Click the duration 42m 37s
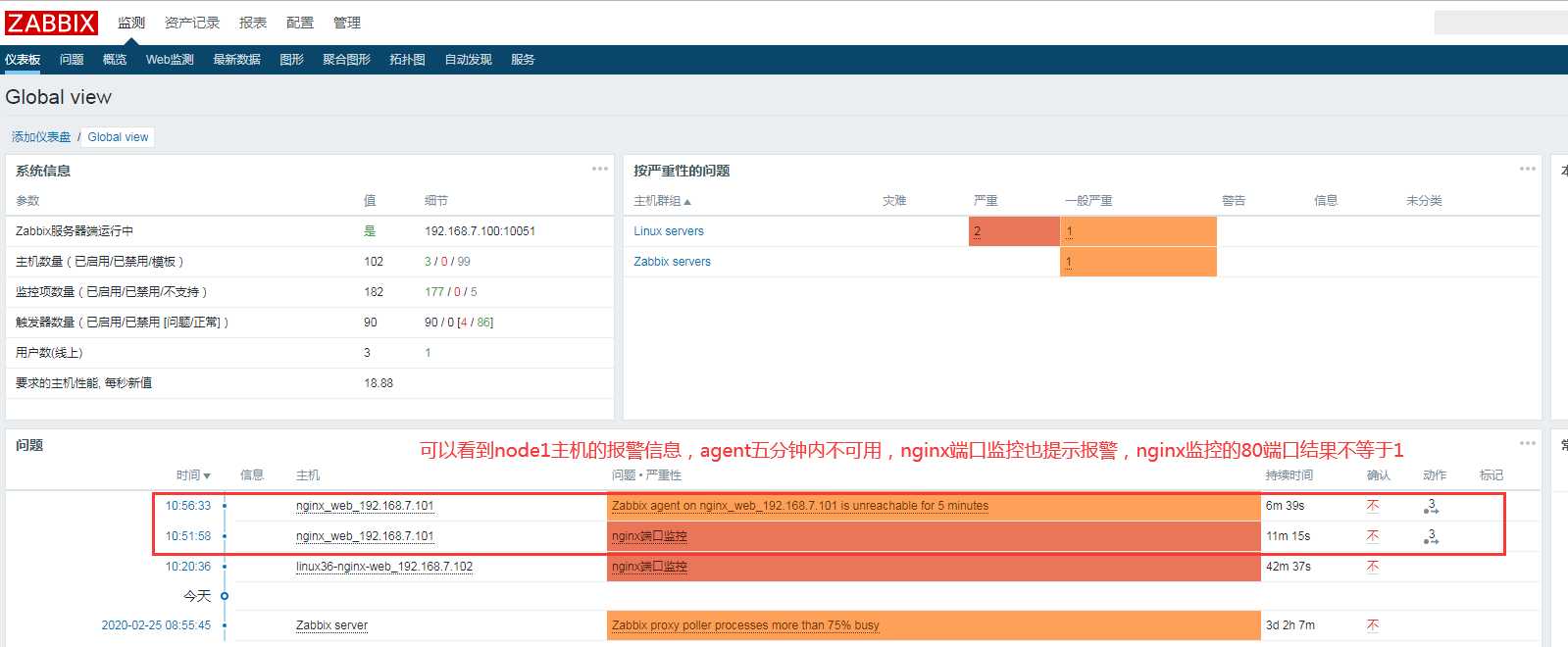The height and width of the screenshot is (647, 1568). pos(1288,567)
